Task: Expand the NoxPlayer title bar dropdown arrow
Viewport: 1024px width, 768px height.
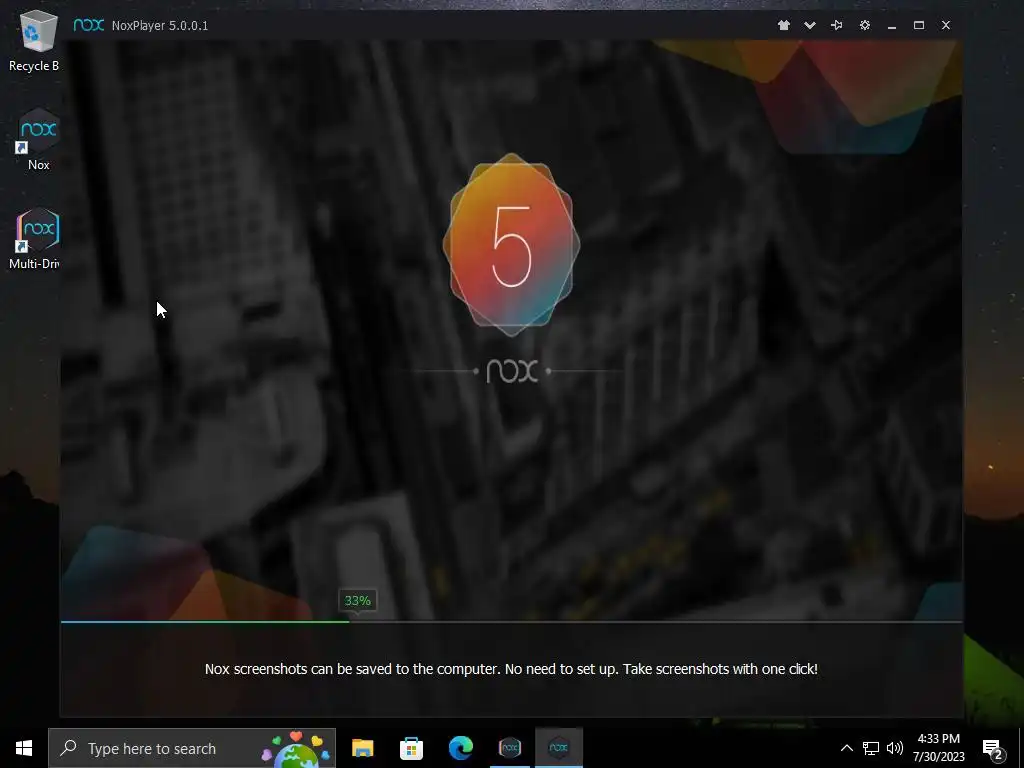Action: [x=810, y=25]
